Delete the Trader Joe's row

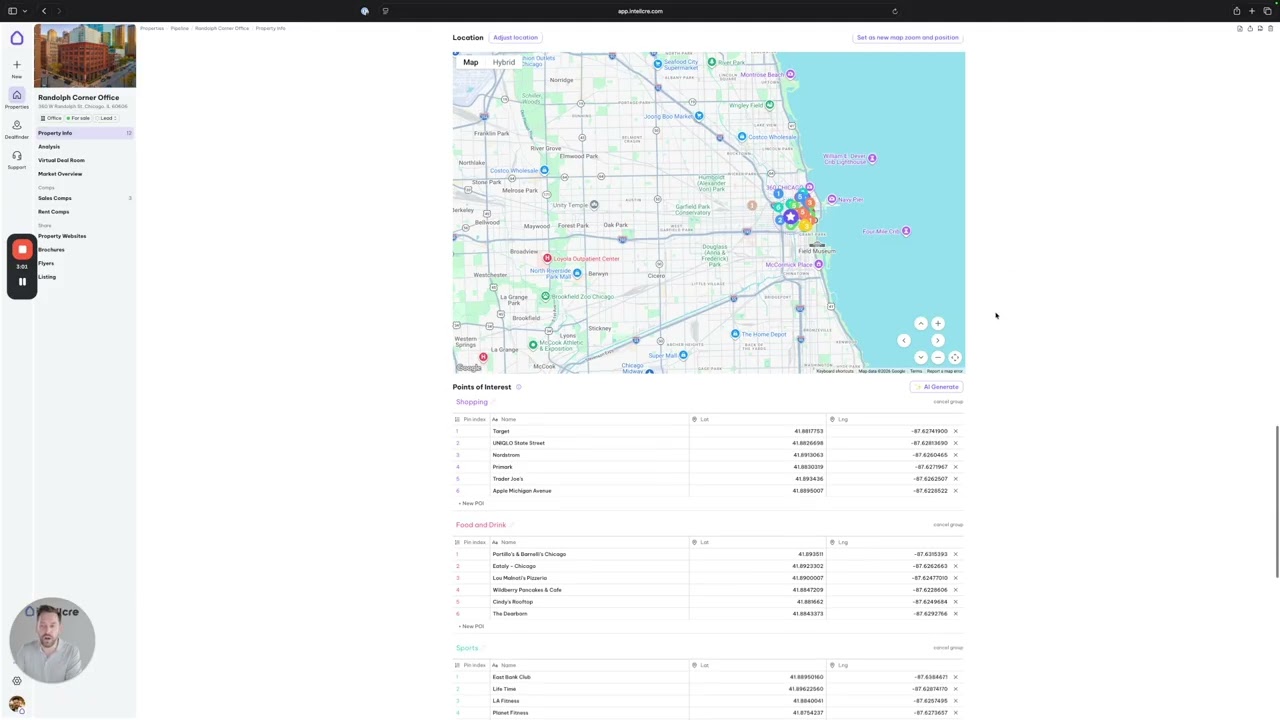(x=955, y=479)
